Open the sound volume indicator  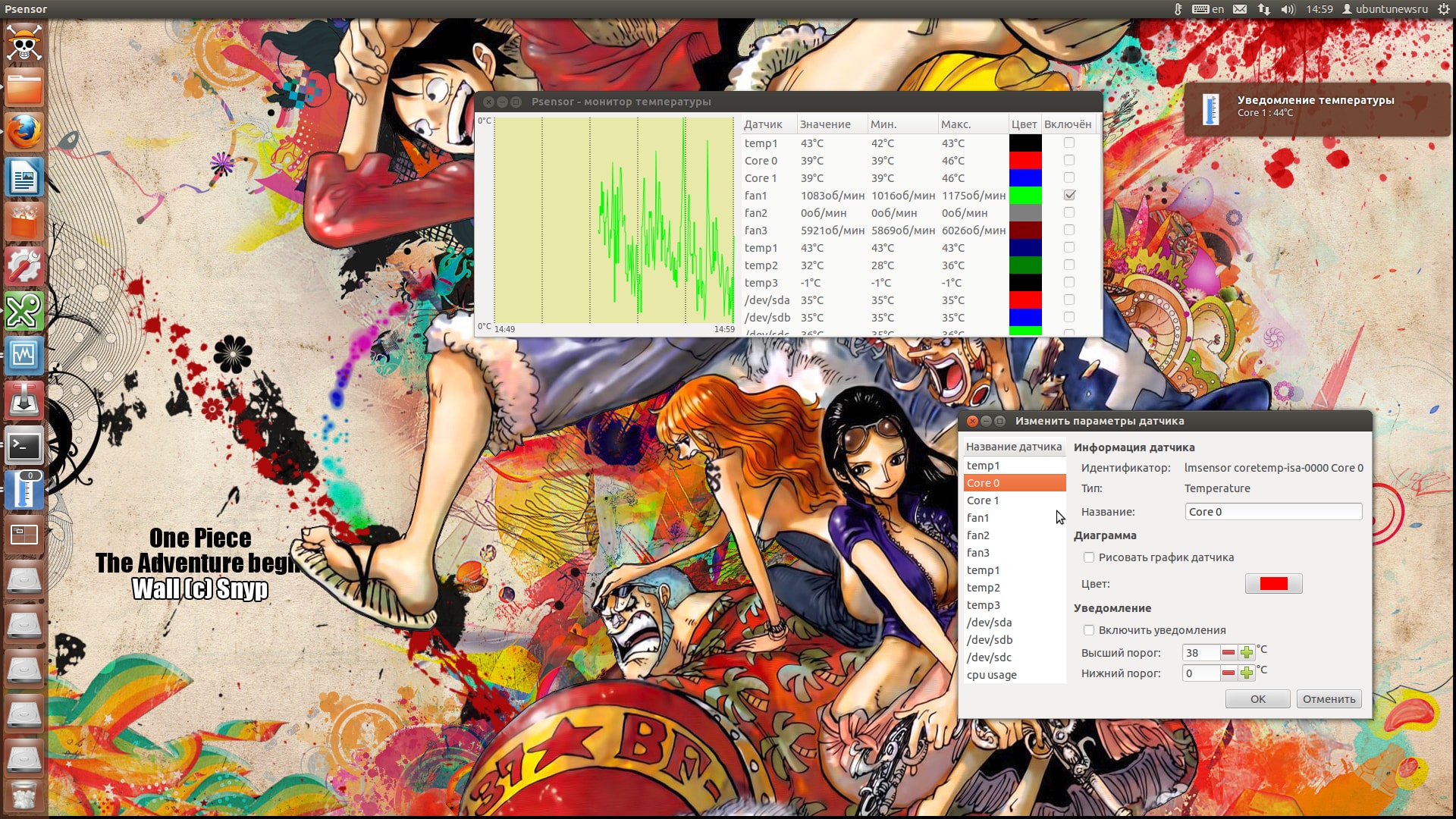1288,9
